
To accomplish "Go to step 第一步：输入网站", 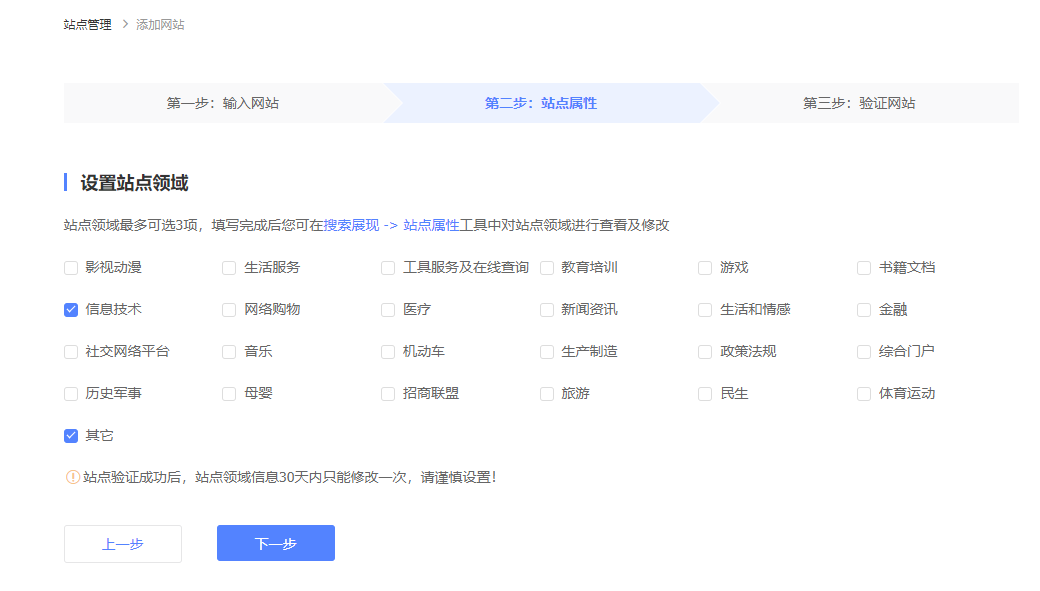I will (222, 103).
